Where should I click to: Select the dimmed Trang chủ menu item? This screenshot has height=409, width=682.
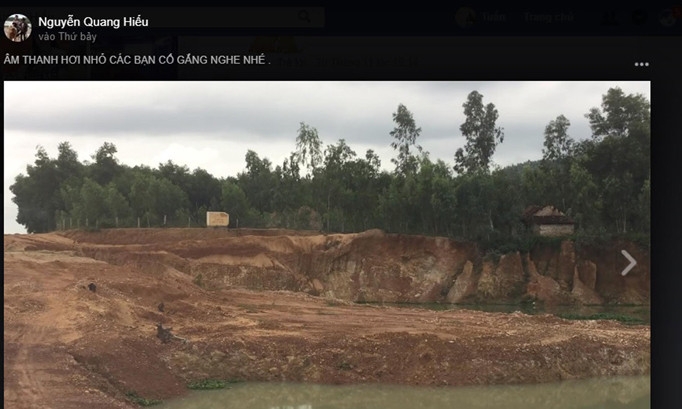(x=549, y=17)
